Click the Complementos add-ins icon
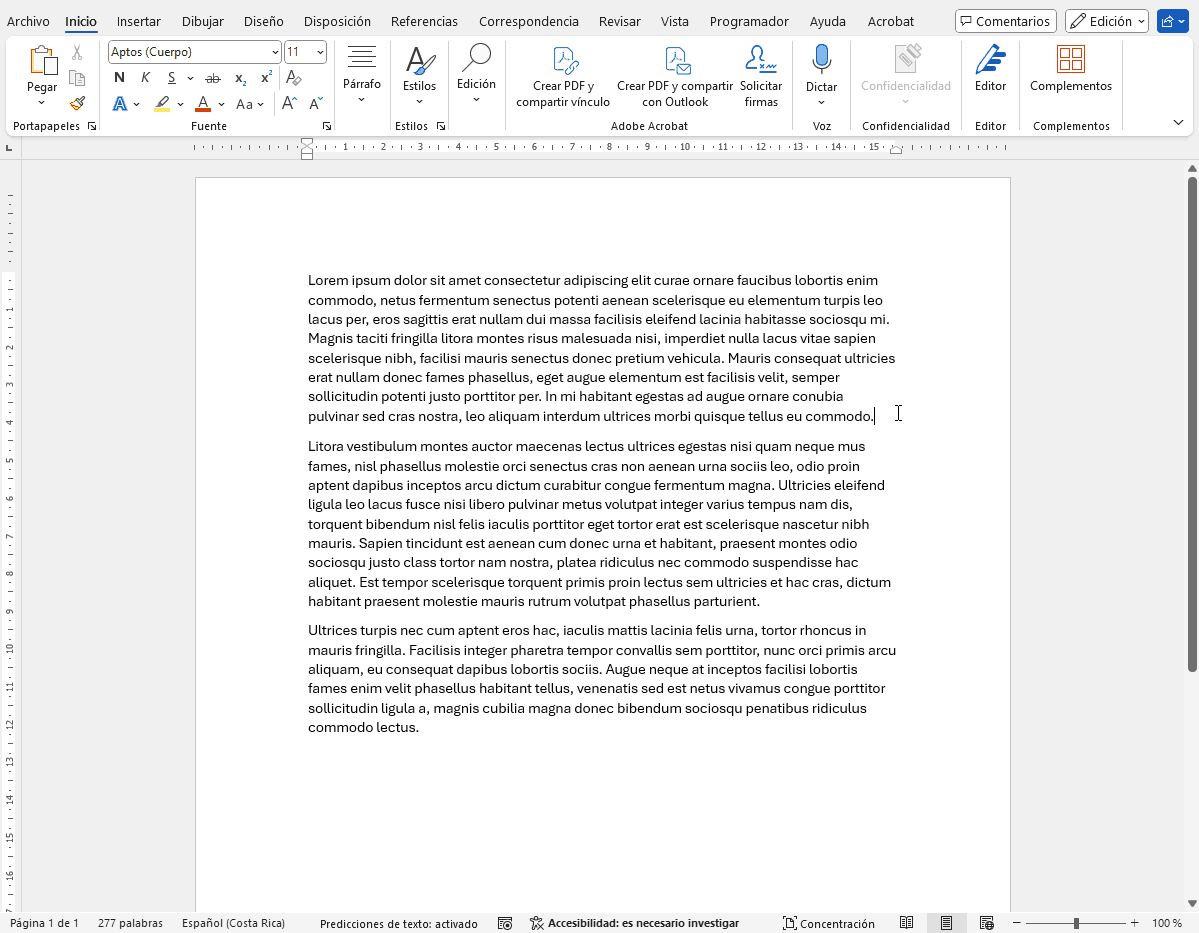This screenshot has width=1199, height=933. pos(1070,60)
